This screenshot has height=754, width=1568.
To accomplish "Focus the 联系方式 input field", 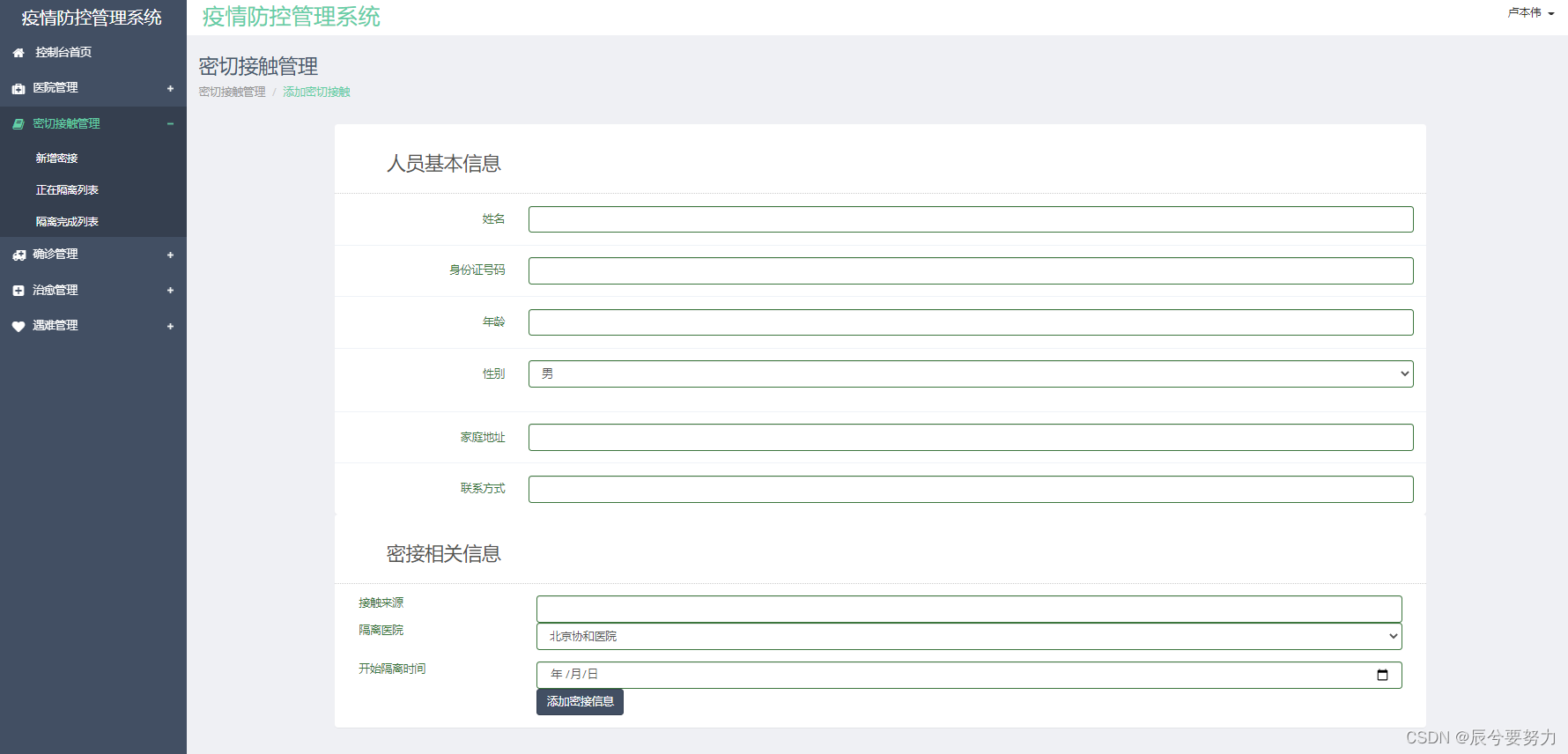I will coord(971,489).
